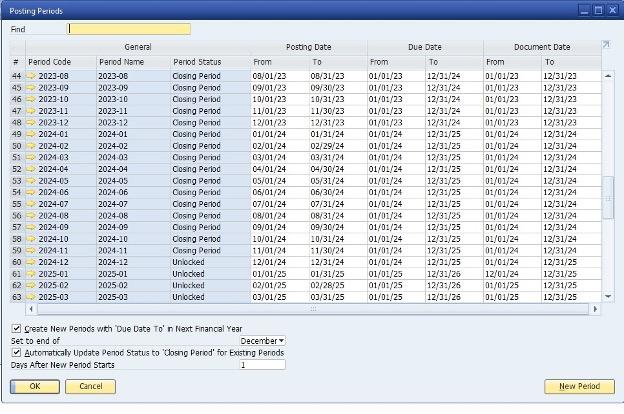Open link arrow for period 2024-12

click(x=31, y=262)
